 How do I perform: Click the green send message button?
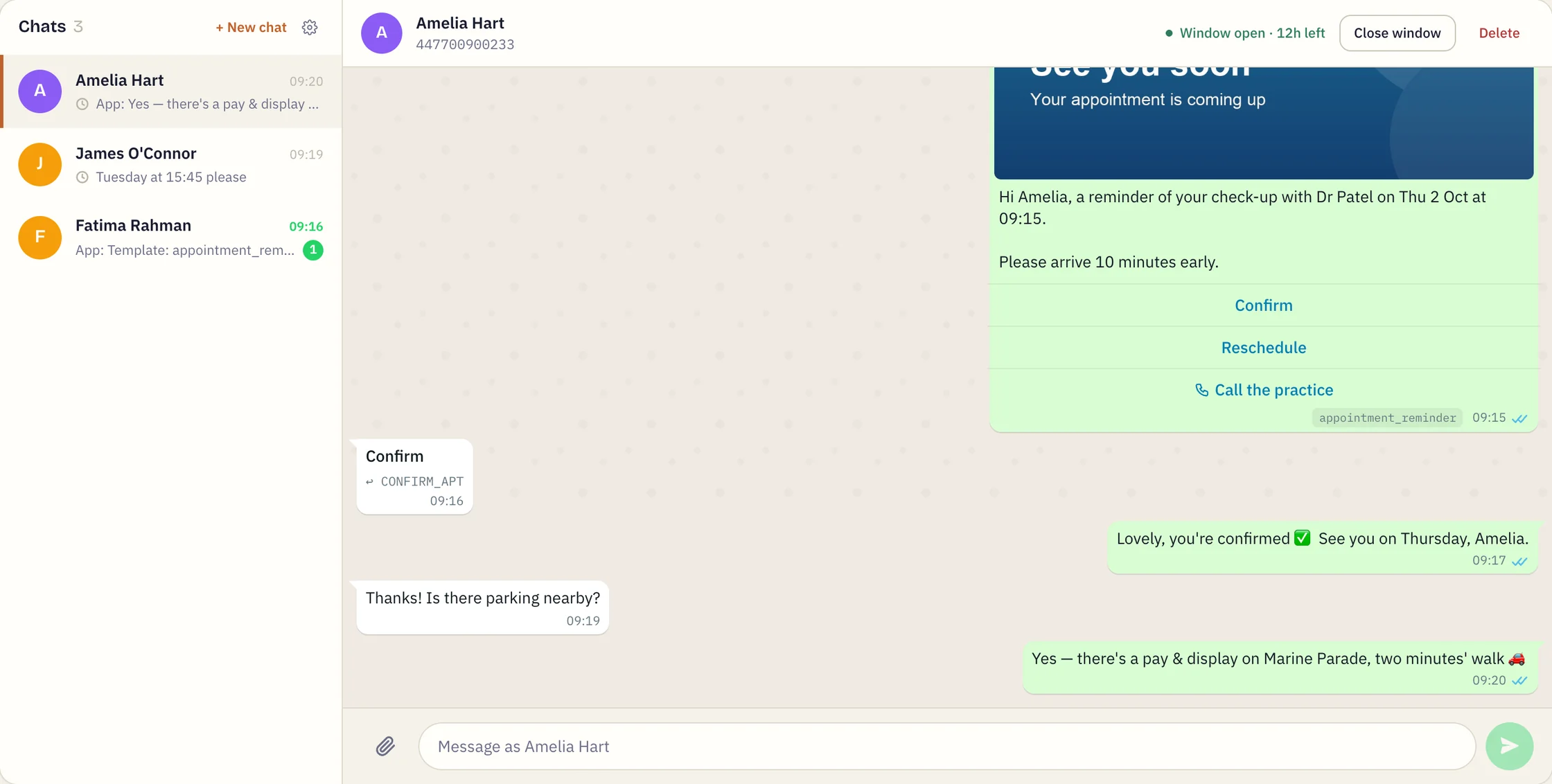point(1509,746)
